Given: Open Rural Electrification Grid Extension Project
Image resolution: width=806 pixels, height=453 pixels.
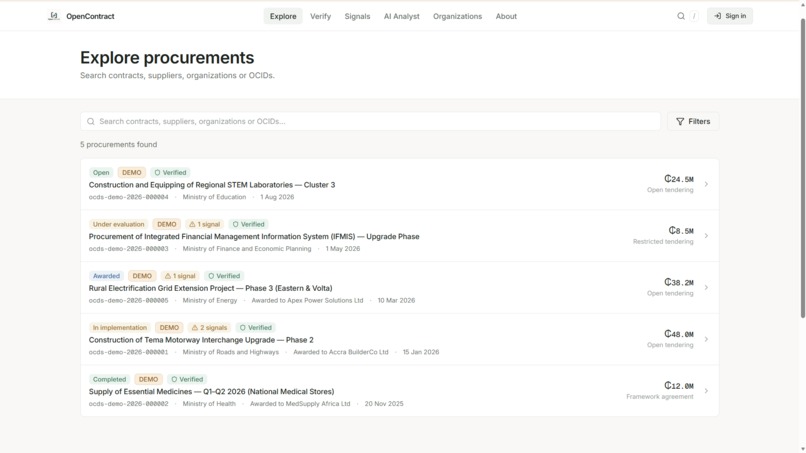Looking at the screenshot, I should (x=210, y=288).
